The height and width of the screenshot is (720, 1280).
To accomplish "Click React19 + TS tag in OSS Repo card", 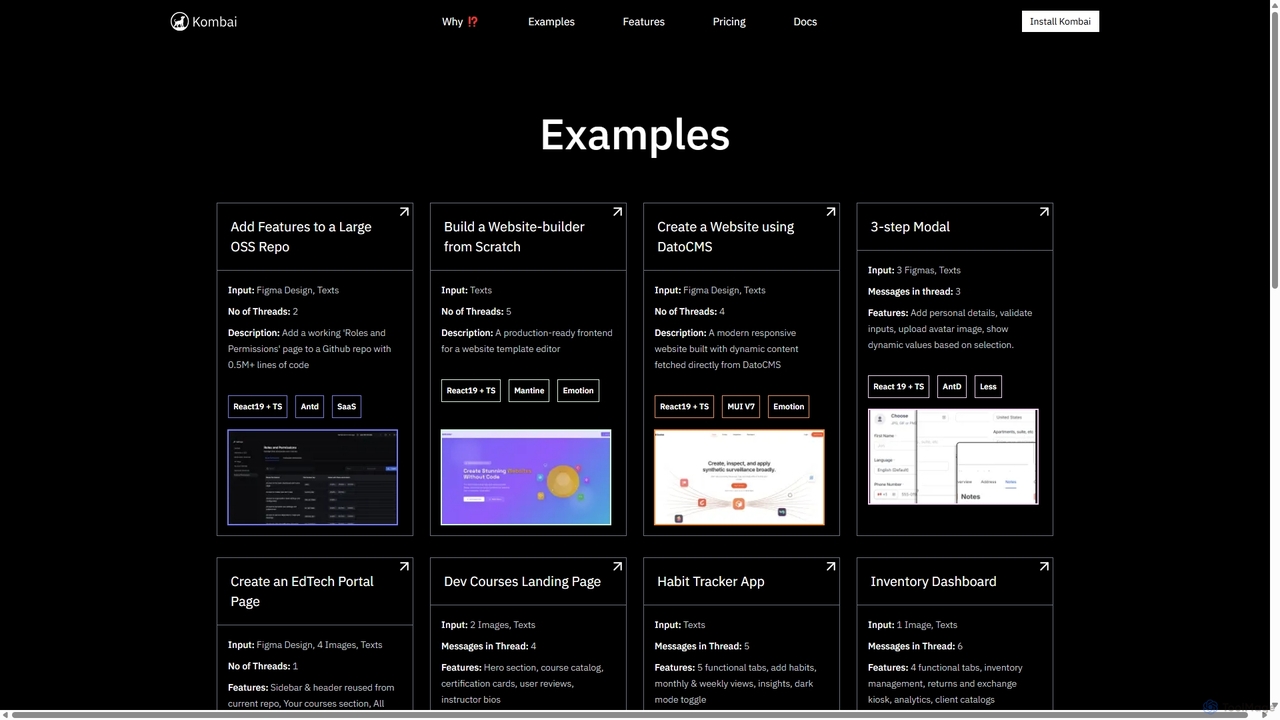I will (258, 406).
